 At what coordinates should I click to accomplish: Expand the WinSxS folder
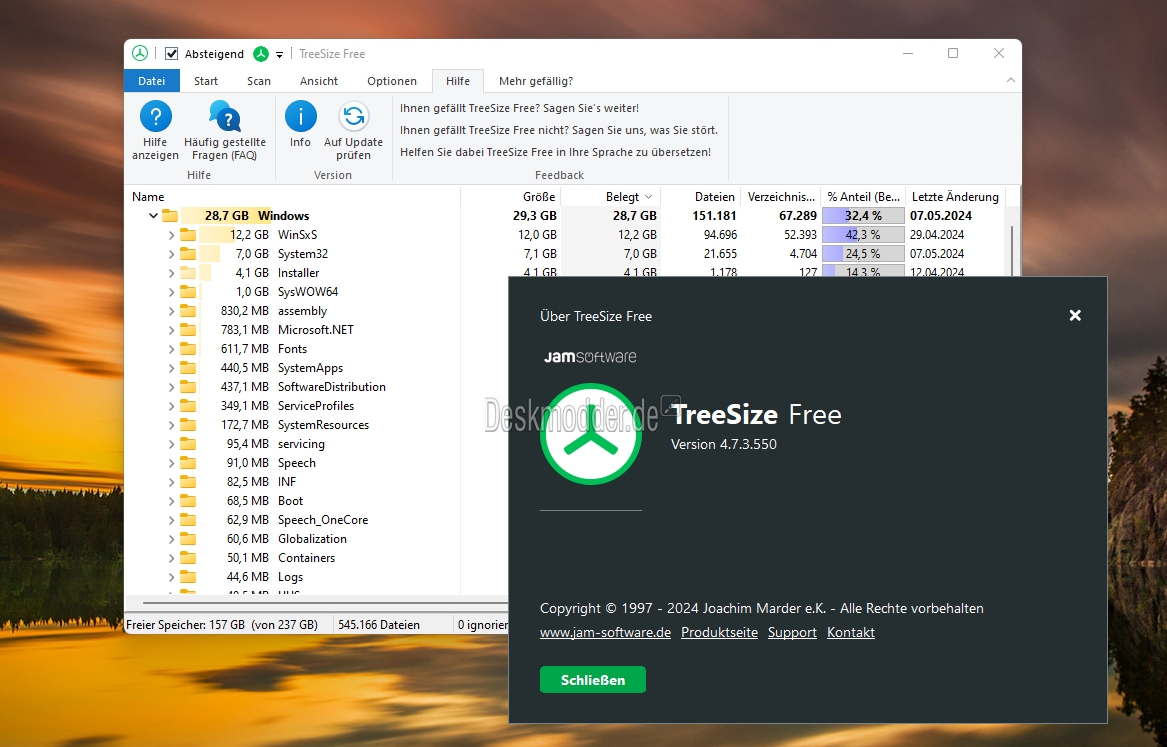pyautogui.click(x=171, y=235)
